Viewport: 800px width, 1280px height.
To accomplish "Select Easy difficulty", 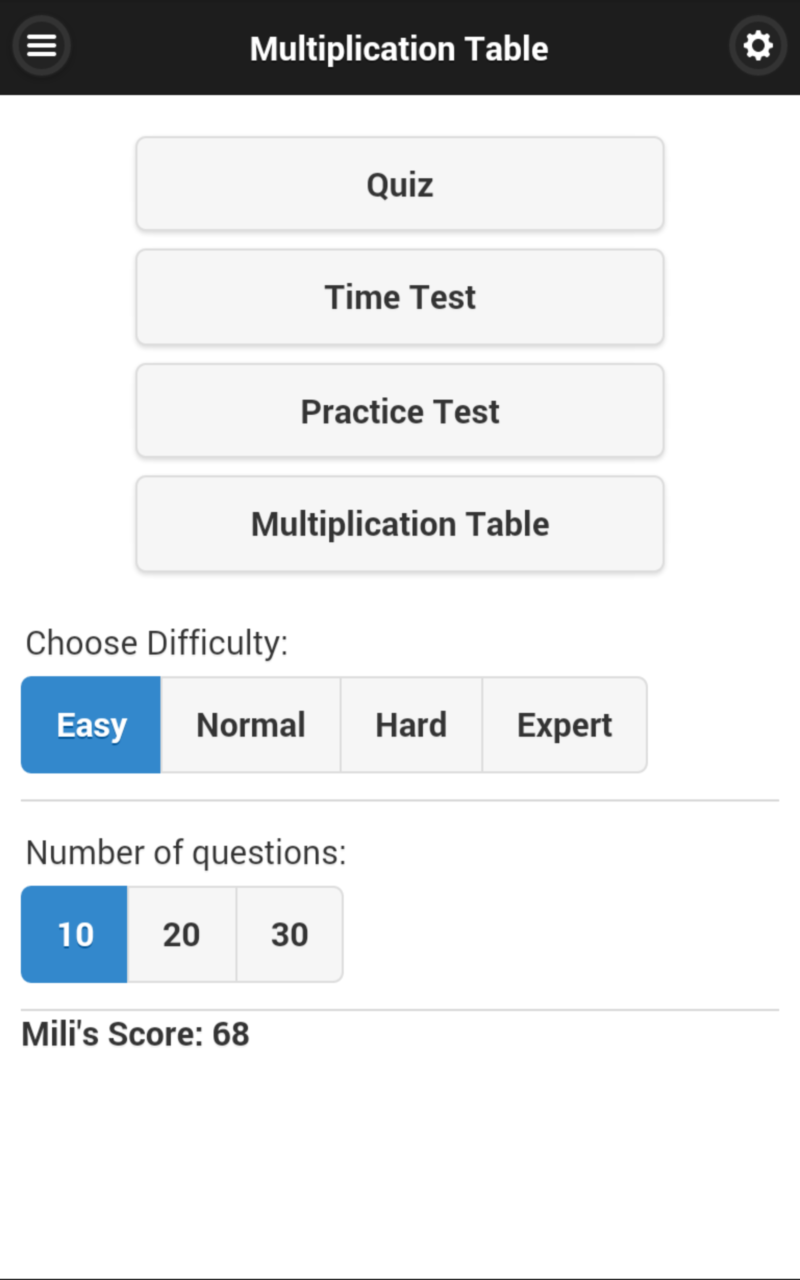I will pos(91,725).
